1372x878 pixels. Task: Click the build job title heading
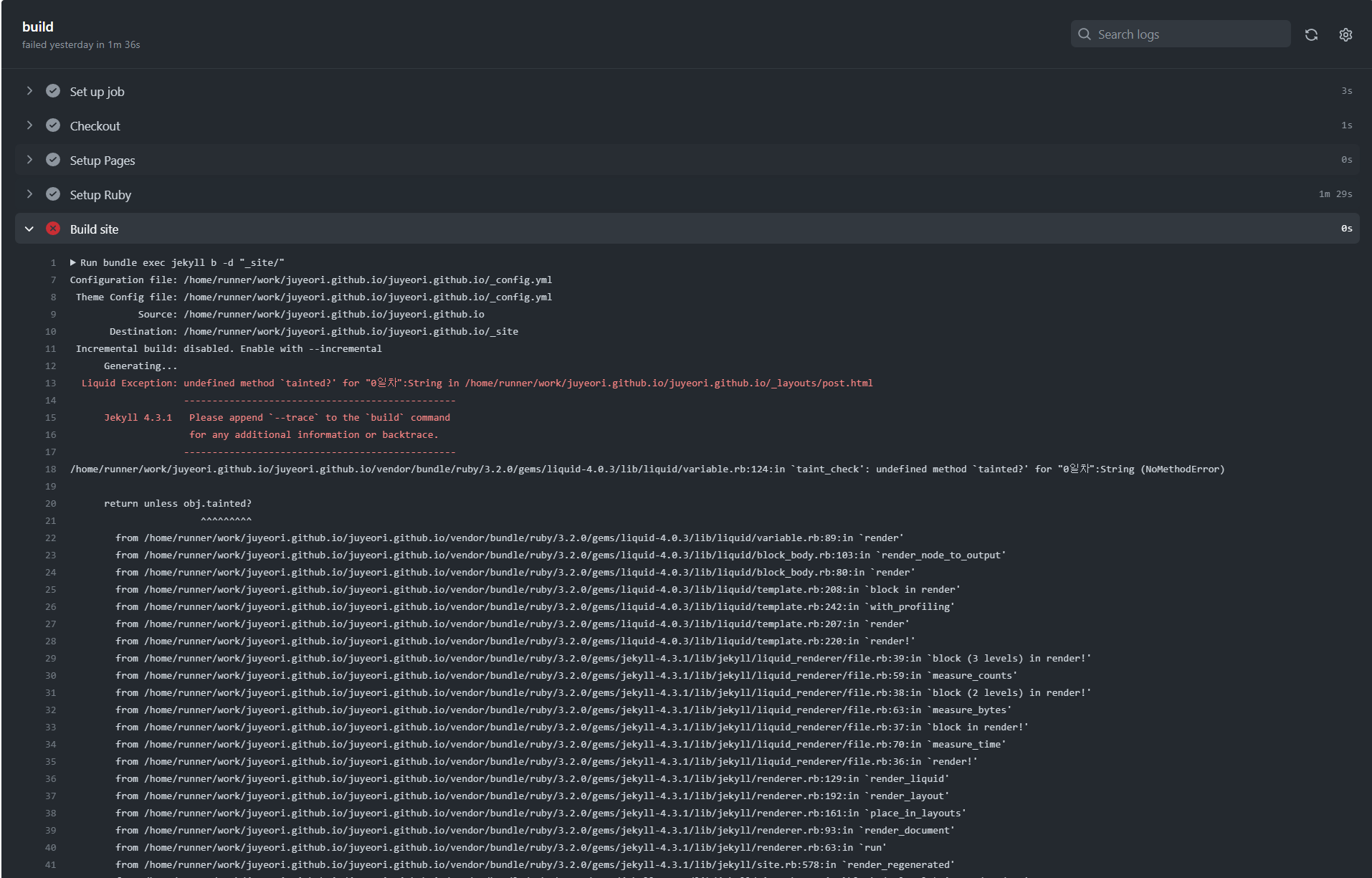39,27
